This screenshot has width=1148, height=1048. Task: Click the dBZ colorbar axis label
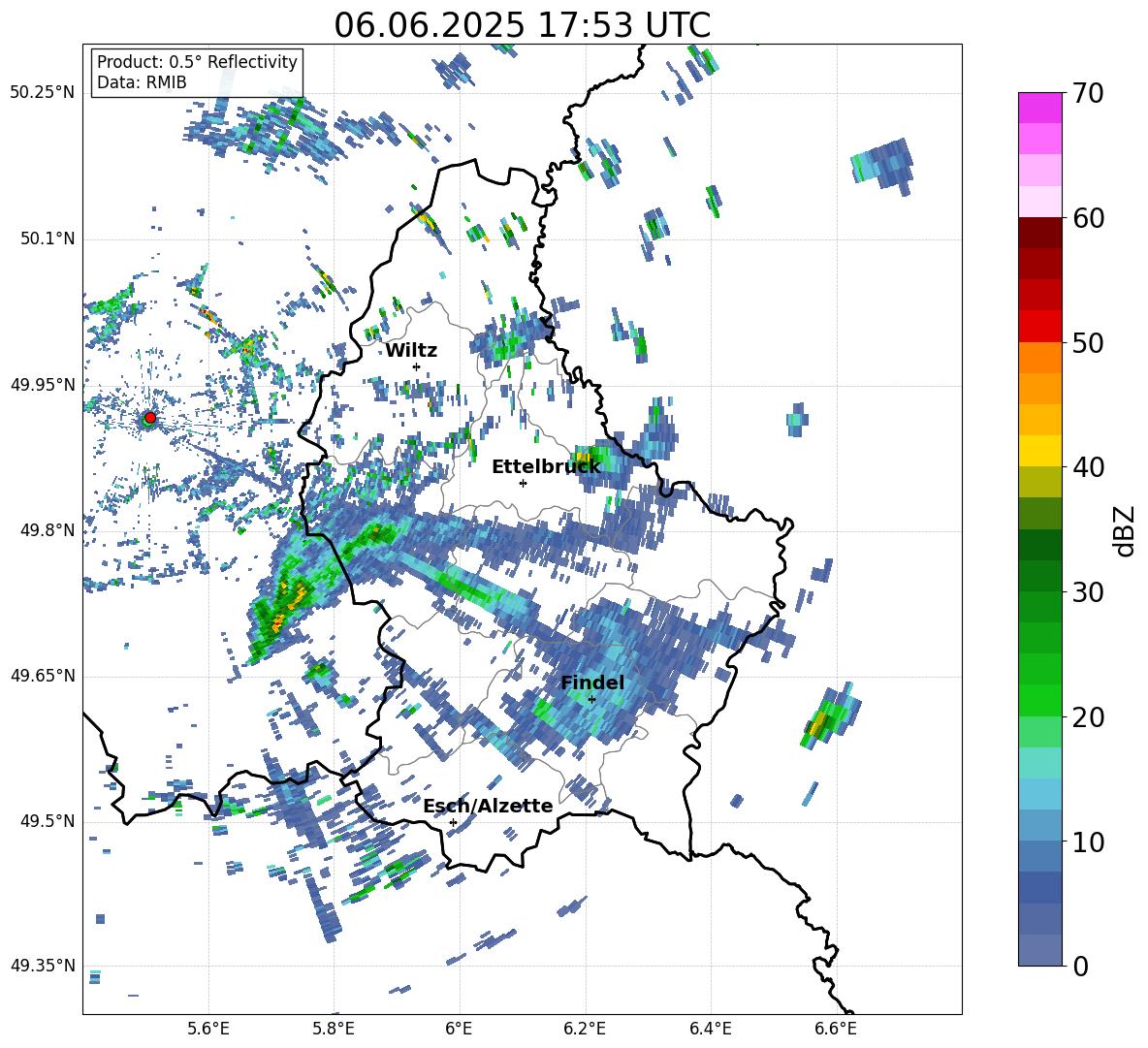click(x=1126, y=530)
